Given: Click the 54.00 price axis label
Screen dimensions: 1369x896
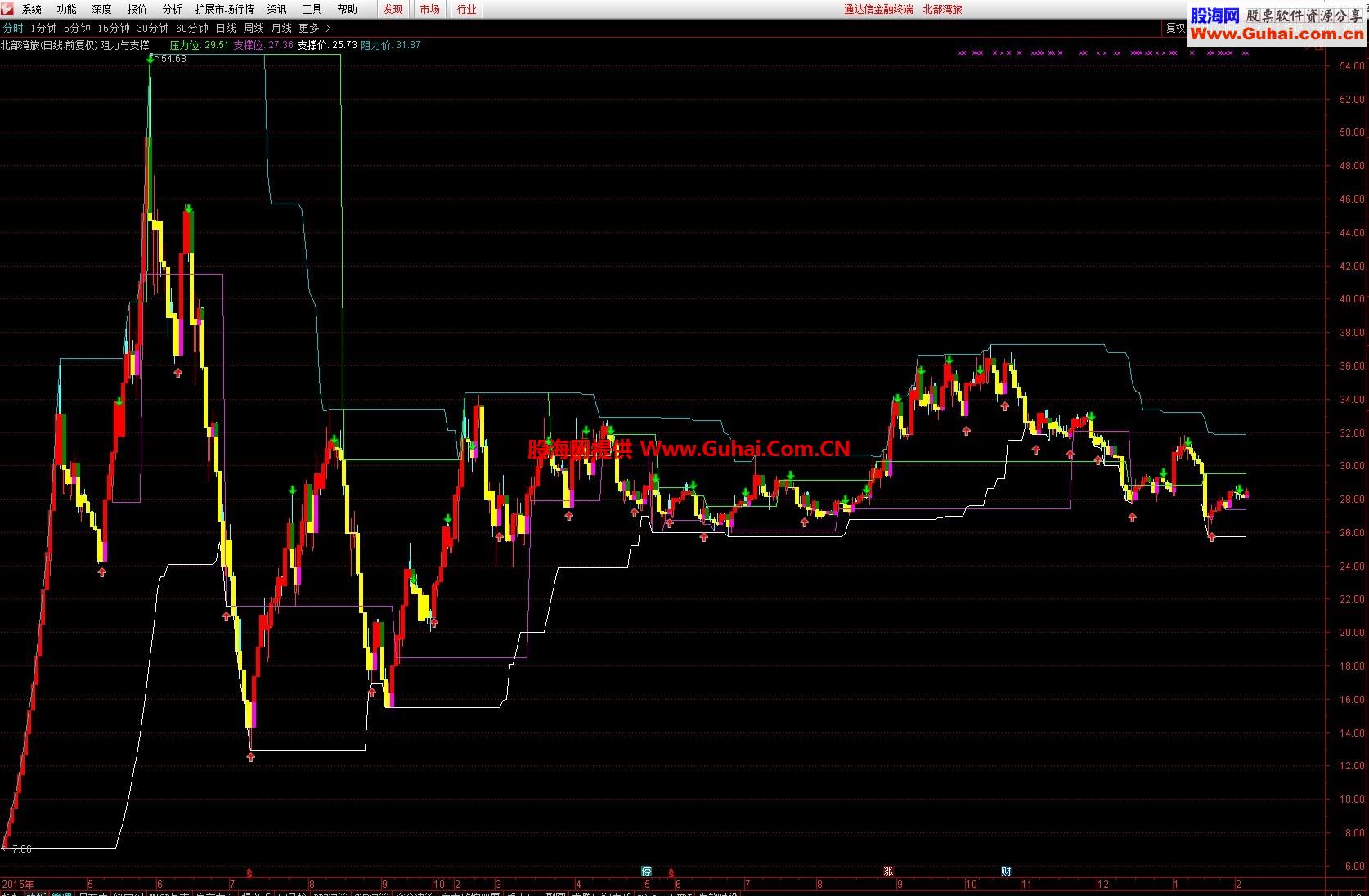Looking at the screenshot, I should click(x=1352, y=65).
